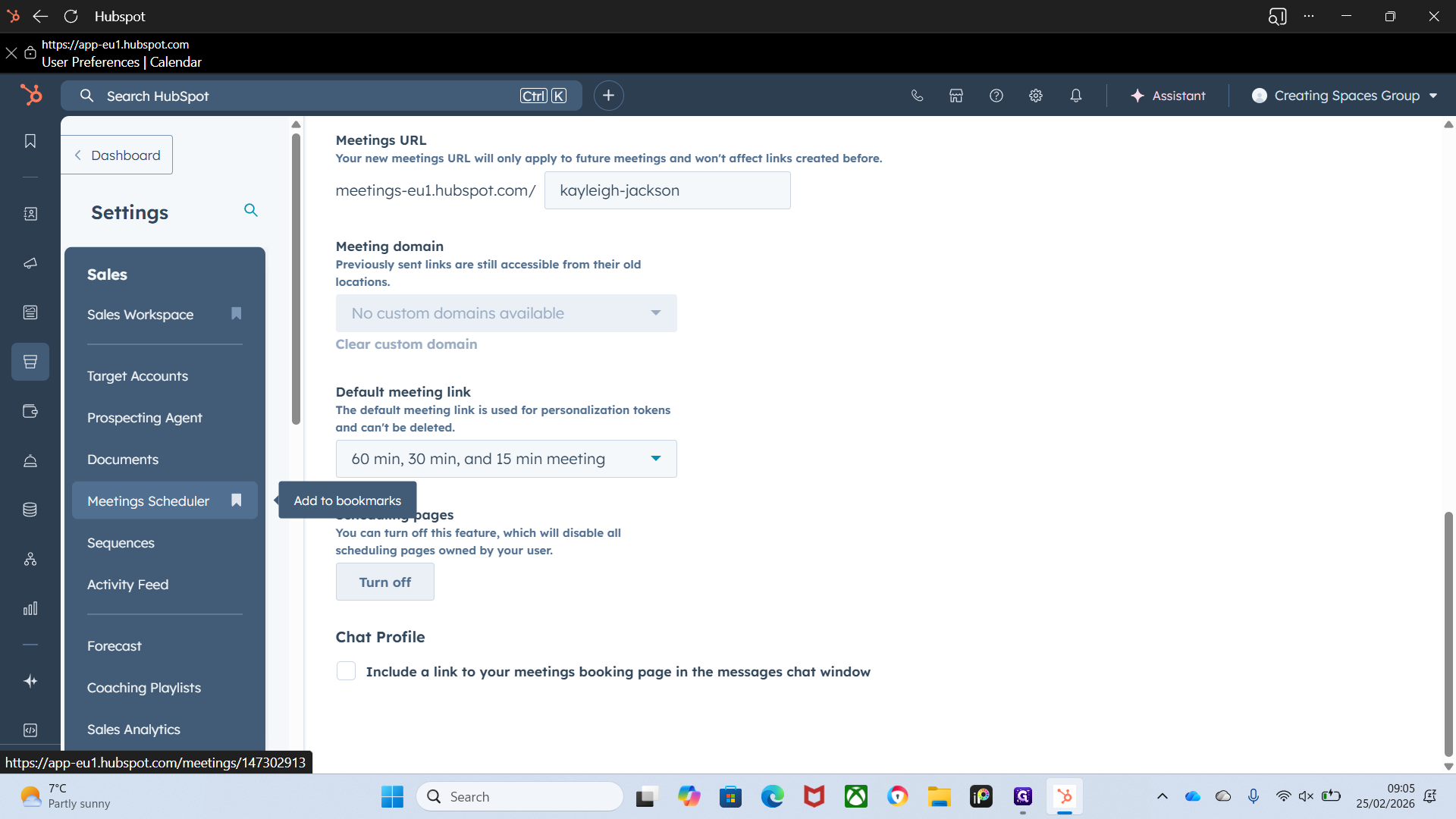Open Sales Analytics settings
The height and width of the screenshot is (819, 1456).
tap(133, 730)
